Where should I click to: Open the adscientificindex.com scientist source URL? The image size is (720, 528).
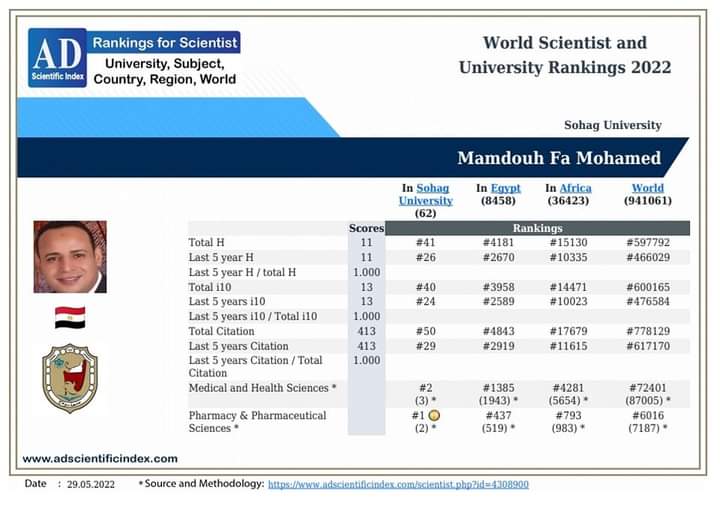pyautogui.click(x=398, y=484)
